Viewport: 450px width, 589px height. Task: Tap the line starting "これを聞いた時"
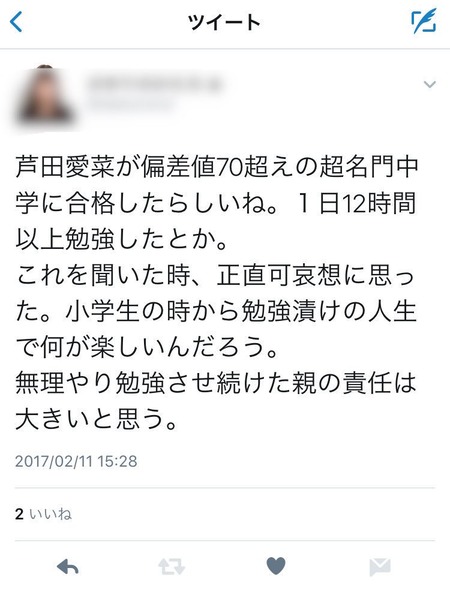[x=215, y=276]
